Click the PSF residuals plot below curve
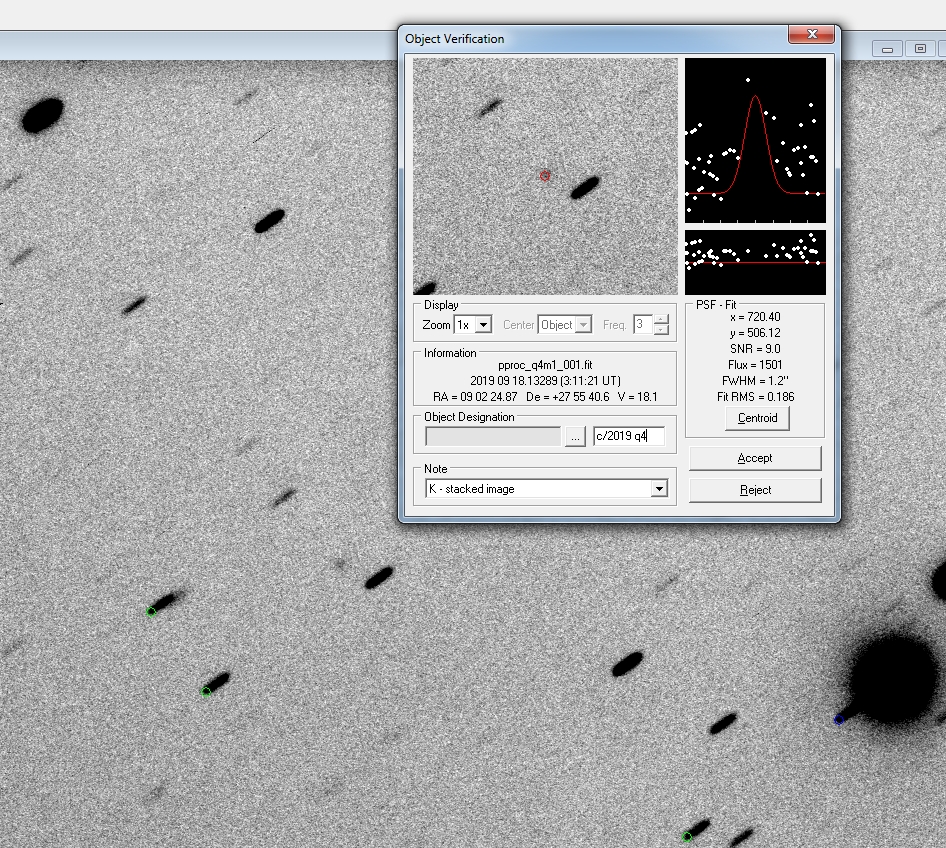This screenshot has height=848, width=946. 755,262
